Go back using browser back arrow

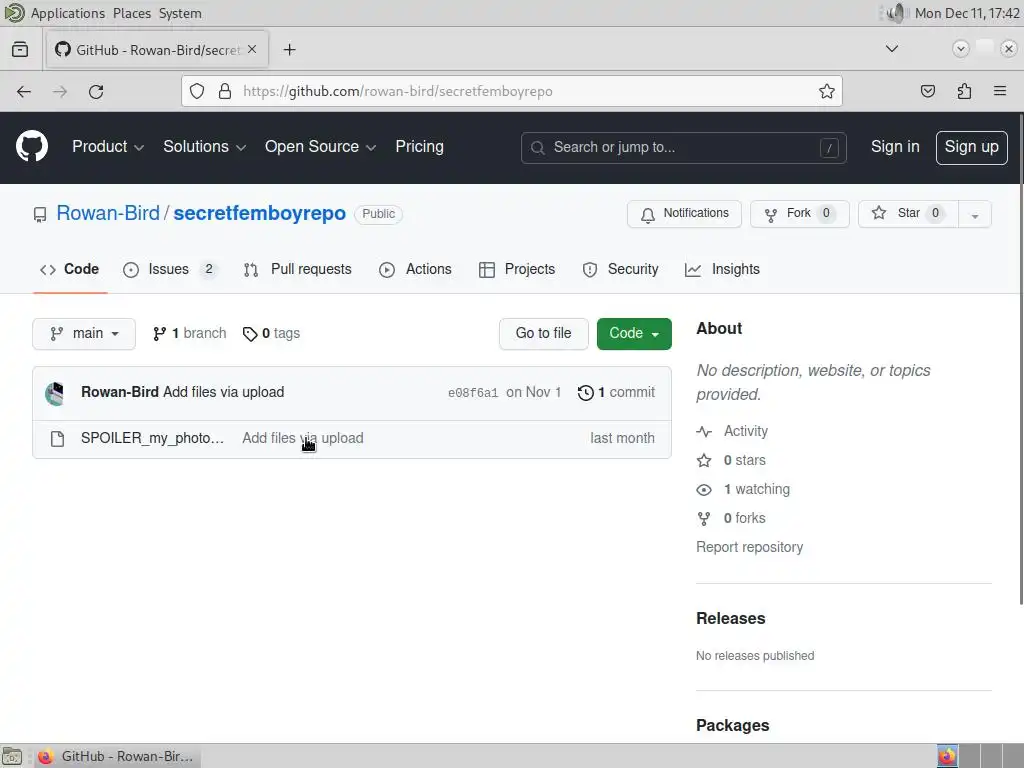[x=24, y=92]
